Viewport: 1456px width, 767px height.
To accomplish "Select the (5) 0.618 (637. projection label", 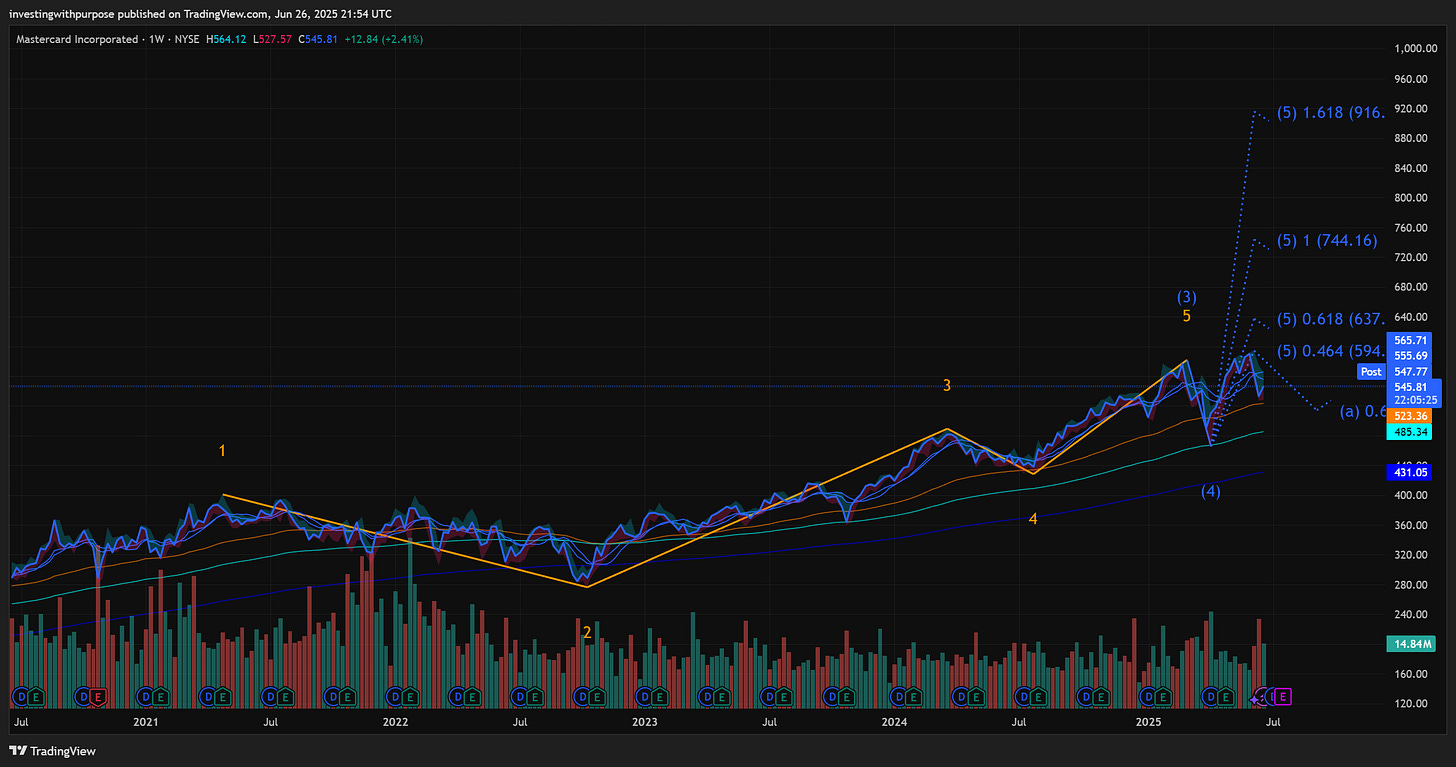I will point(1330,319).
